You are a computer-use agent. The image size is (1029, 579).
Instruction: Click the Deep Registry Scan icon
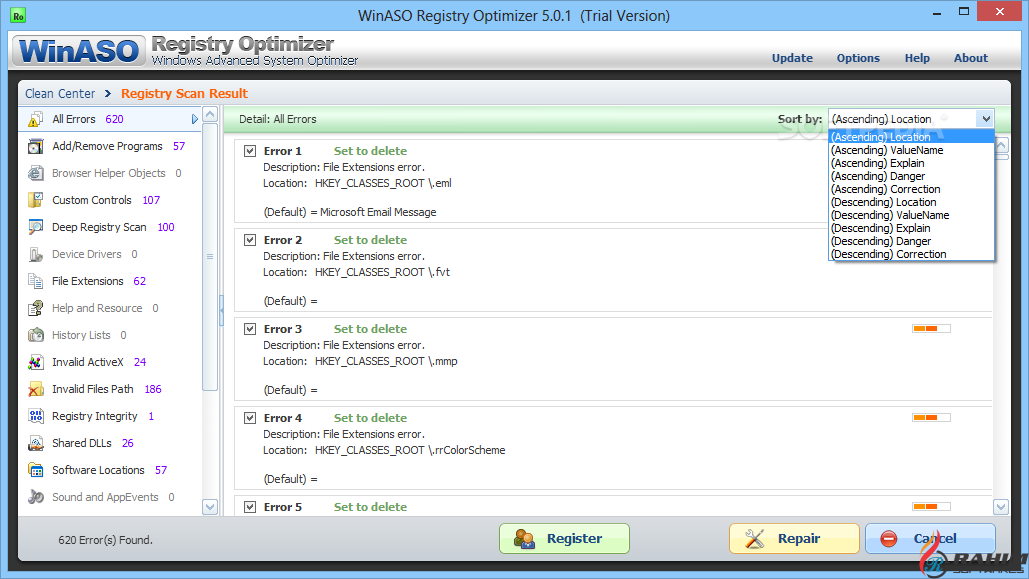(35, 227)
